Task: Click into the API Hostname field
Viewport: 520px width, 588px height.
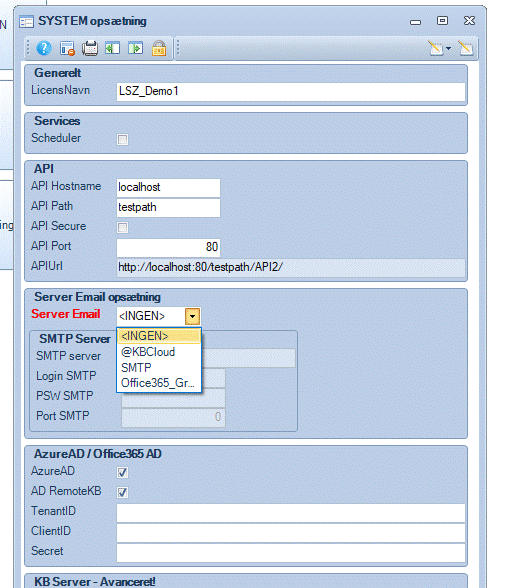Action: tap(168, 188)
